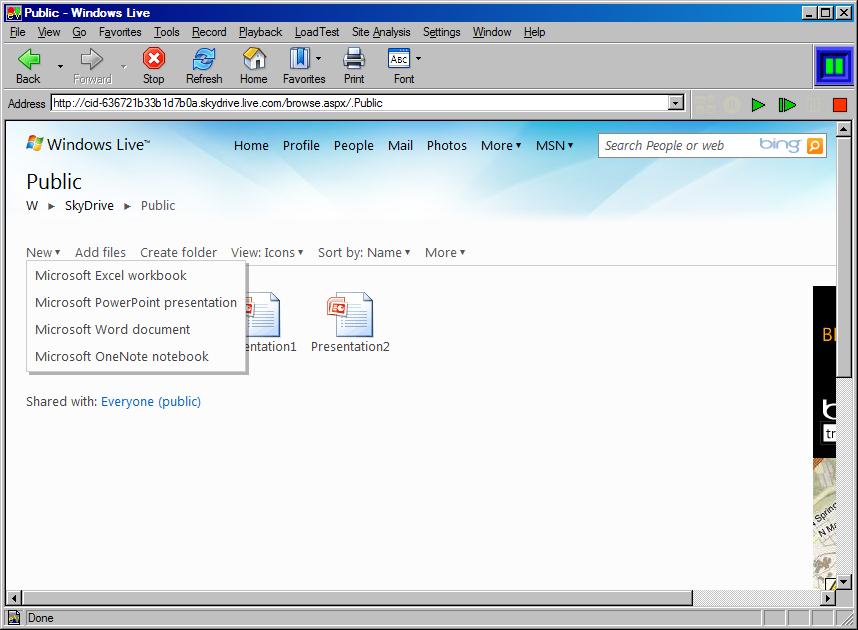Open the Settings menu

(442, 32)
